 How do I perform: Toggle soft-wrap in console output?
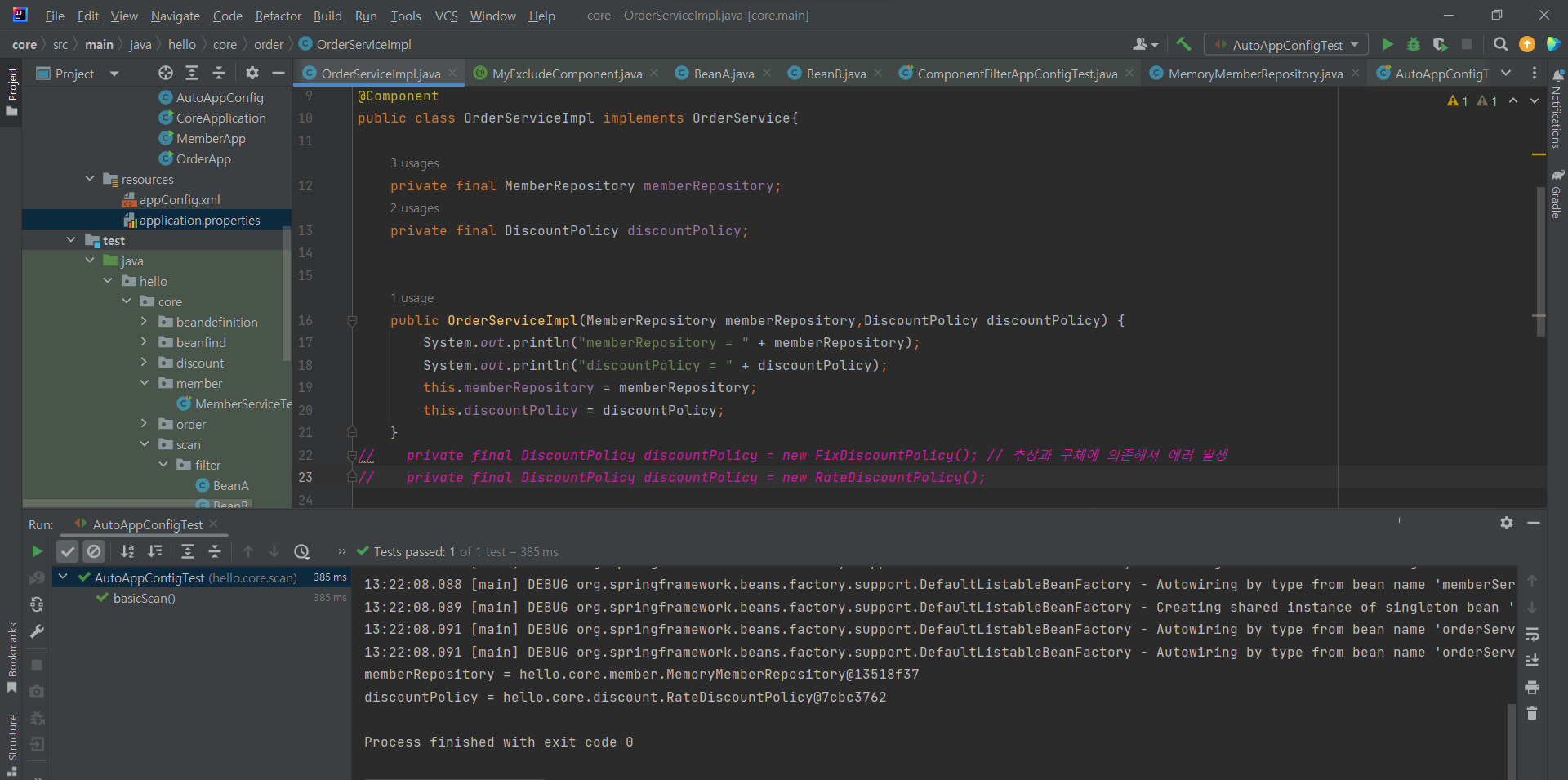[1532, 634]
